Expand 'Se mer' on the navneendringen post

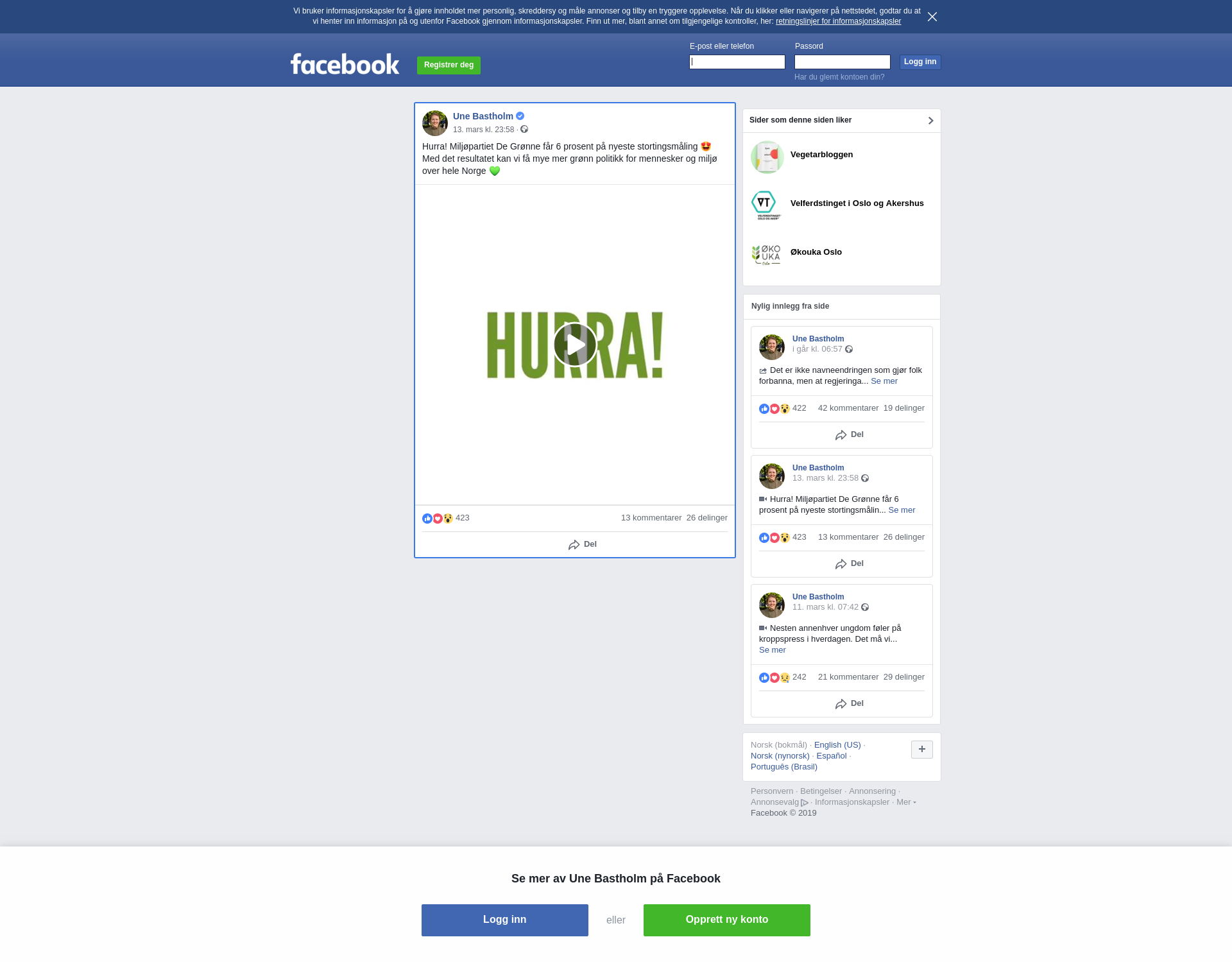(884, 381)
